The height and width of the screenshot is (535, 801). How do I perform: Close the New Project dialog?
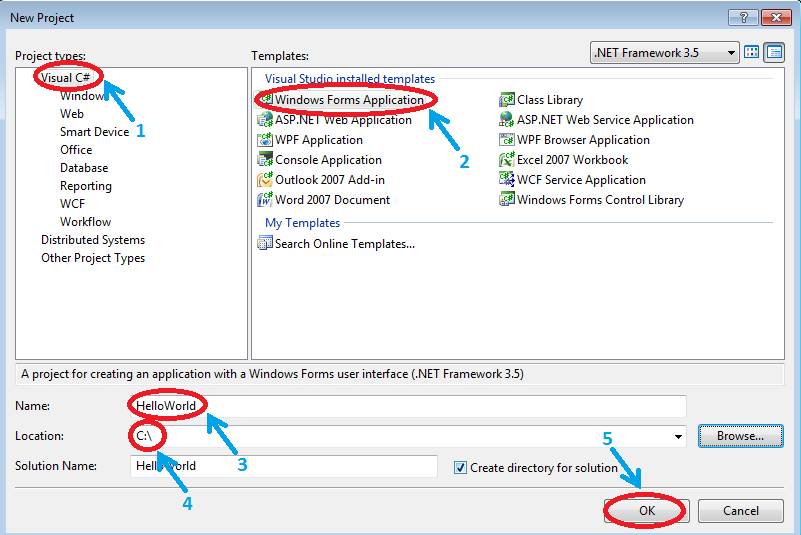pos(776,18)
